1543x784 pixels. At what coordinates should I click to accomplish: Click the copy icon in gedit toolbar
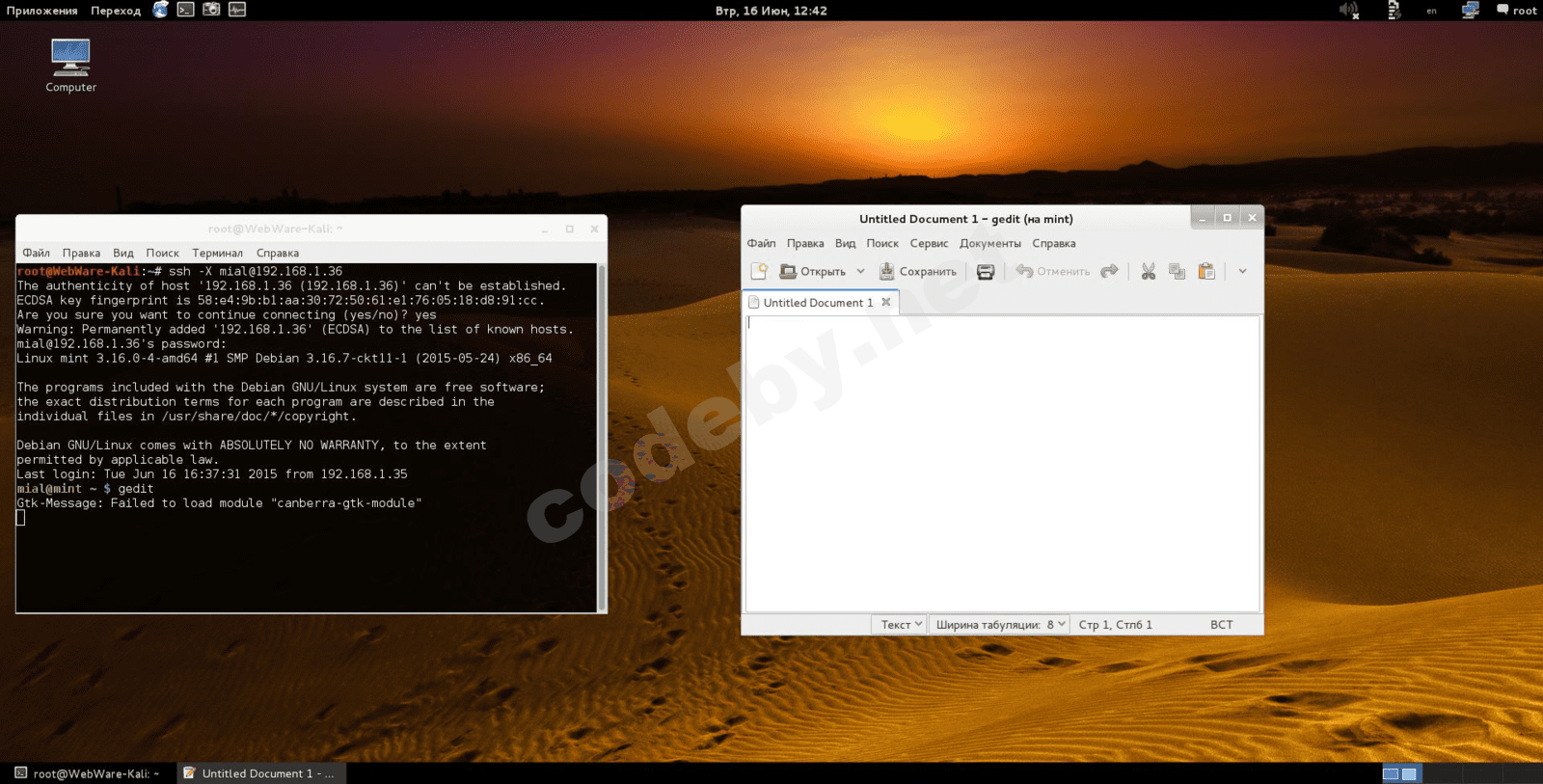pos(1177,272)
